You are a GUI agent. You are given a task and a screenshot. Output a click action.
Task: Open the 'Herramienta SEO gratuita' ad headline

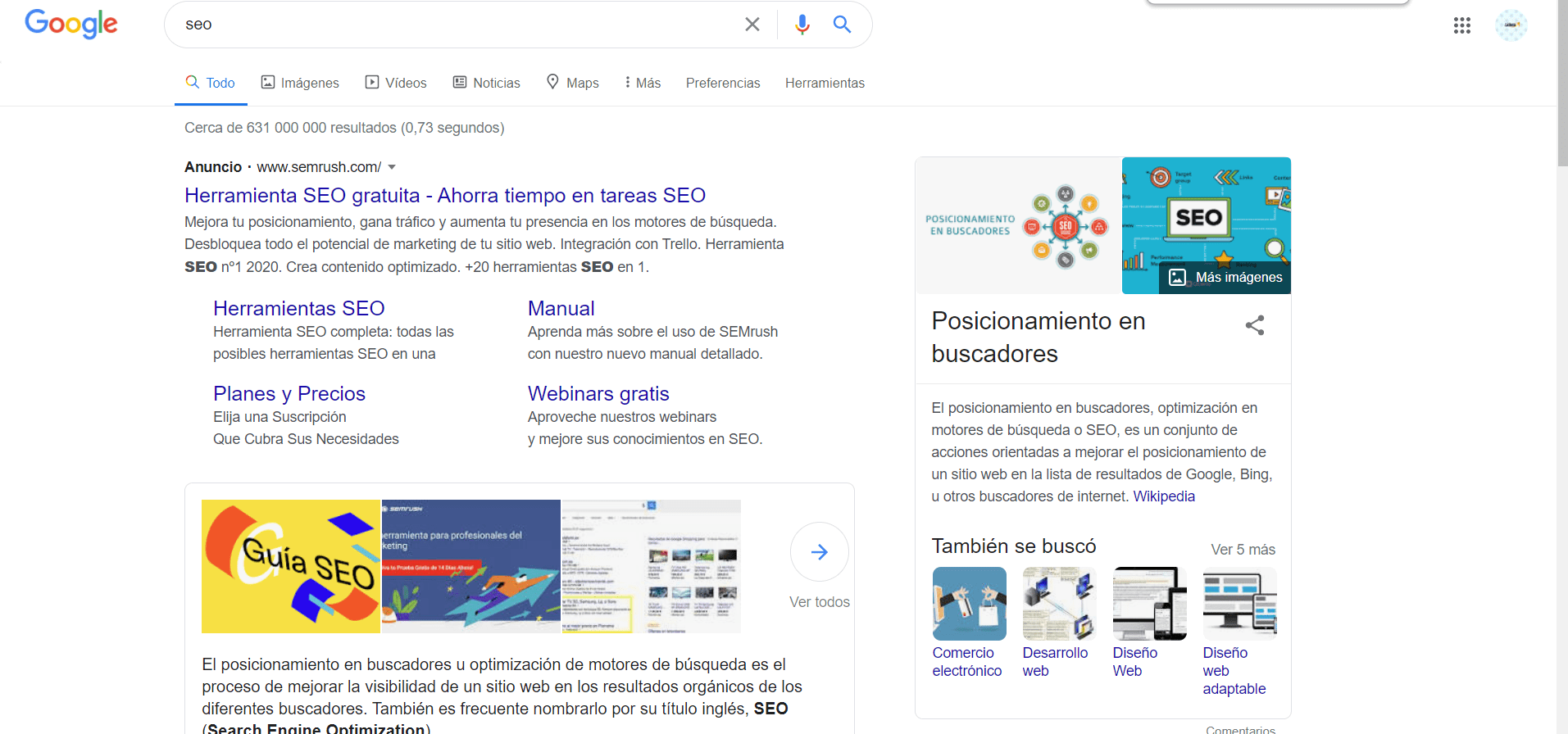pyautogui.click(x=445, y=195)
